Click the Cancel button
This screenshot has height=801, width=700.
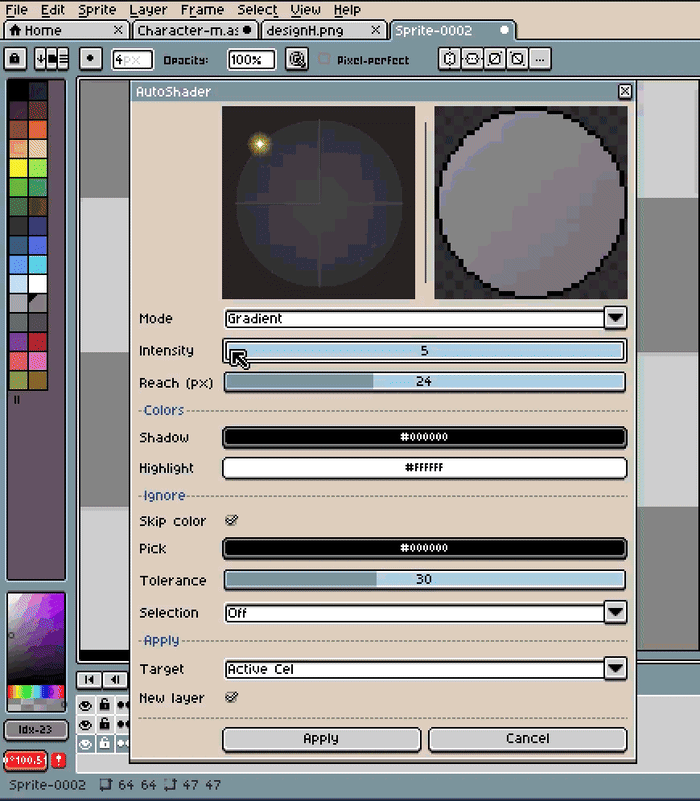527,739
